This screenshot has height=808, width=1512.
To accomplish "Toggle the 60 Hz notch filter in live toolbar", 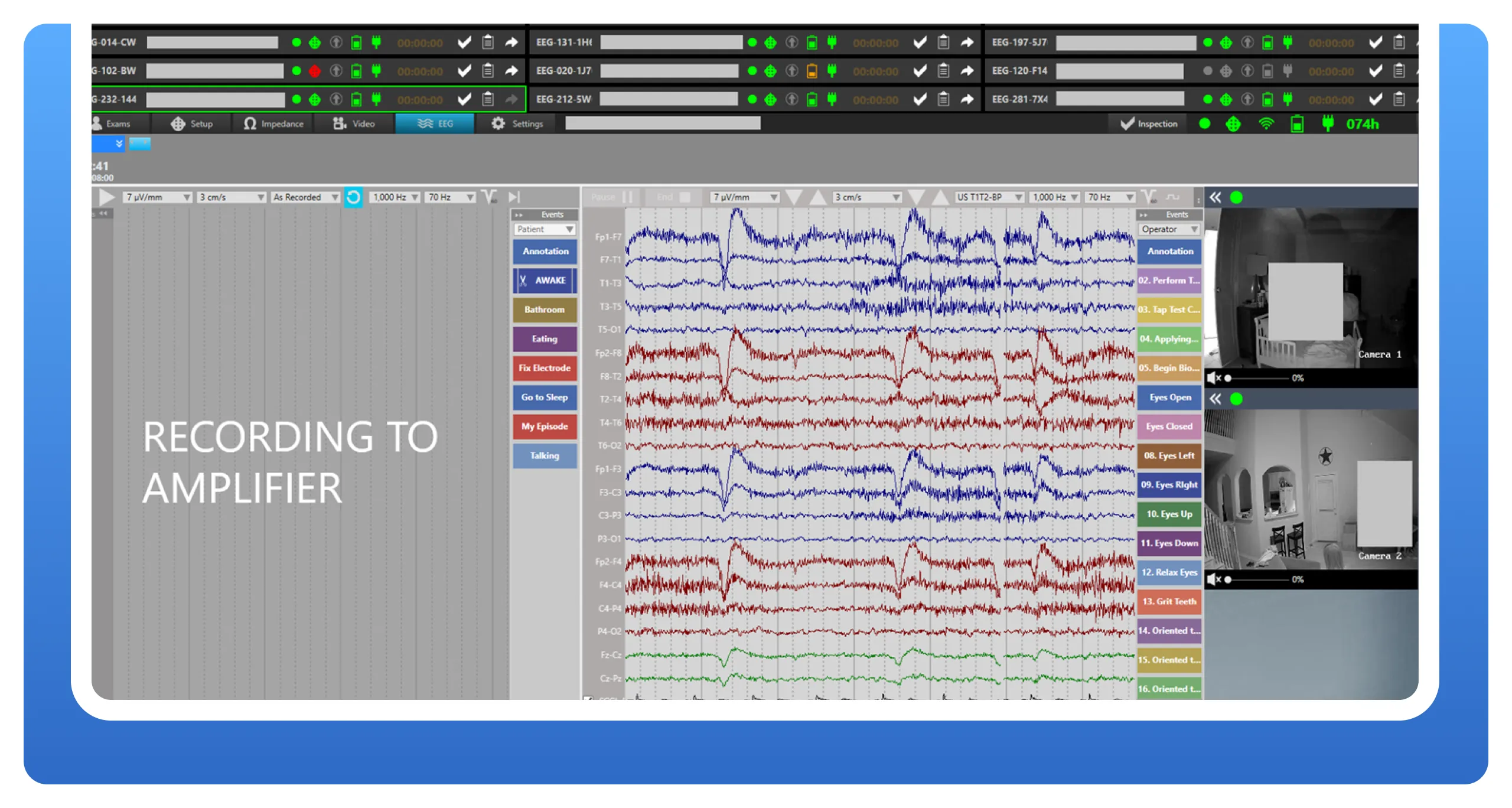I will (1148, 197).
